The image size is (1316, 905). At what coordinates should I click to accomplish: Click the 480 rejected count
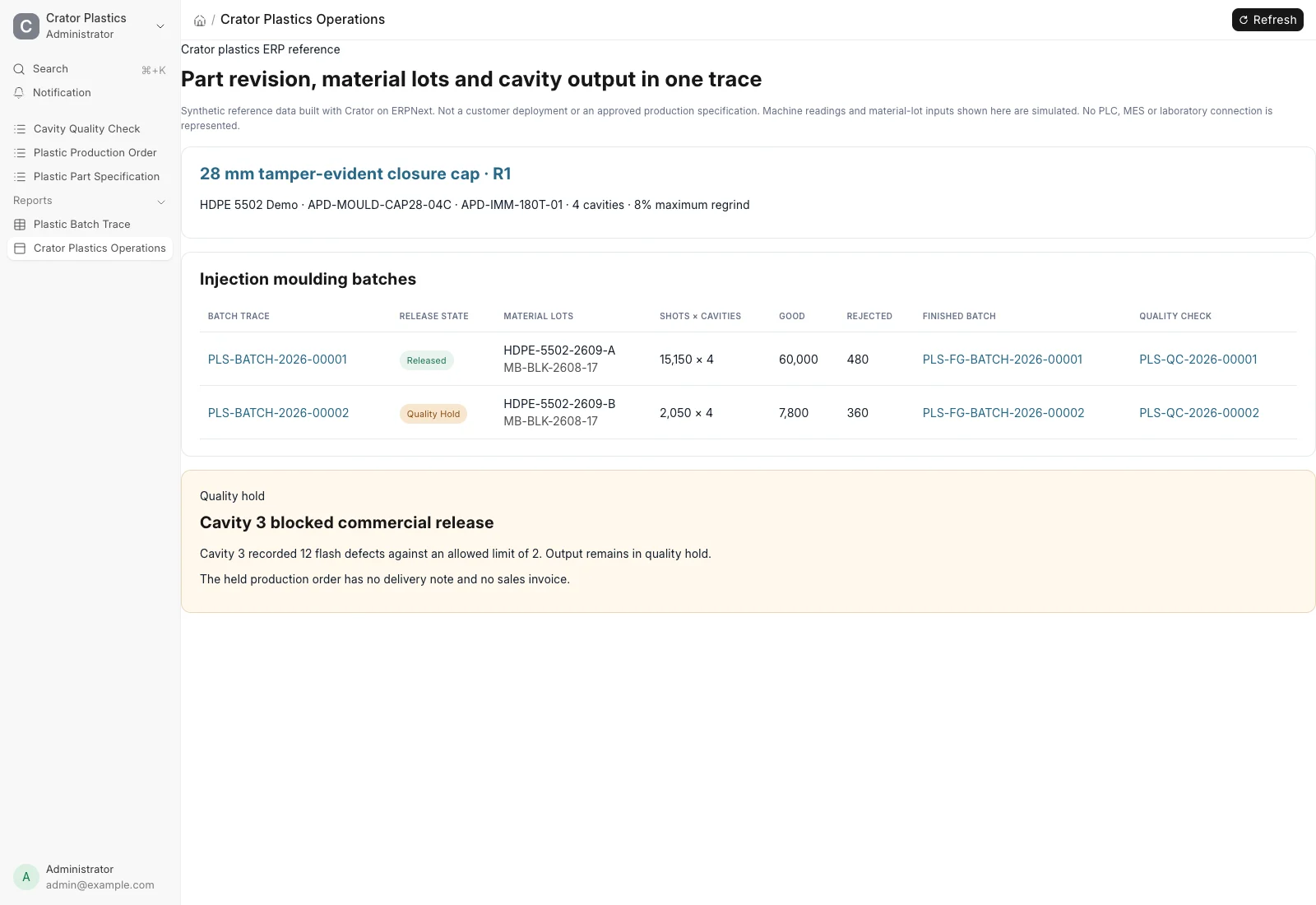[858, 360]
